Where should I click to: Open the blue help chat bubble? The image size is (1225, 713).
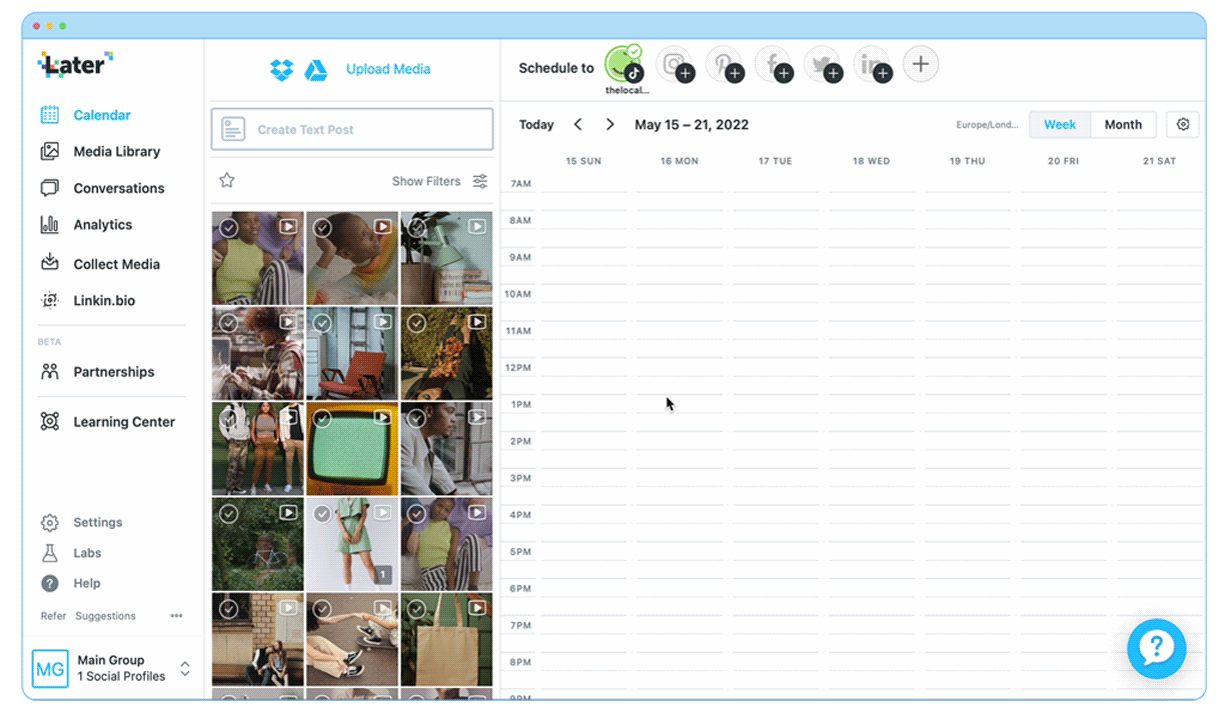point(1156,649)
